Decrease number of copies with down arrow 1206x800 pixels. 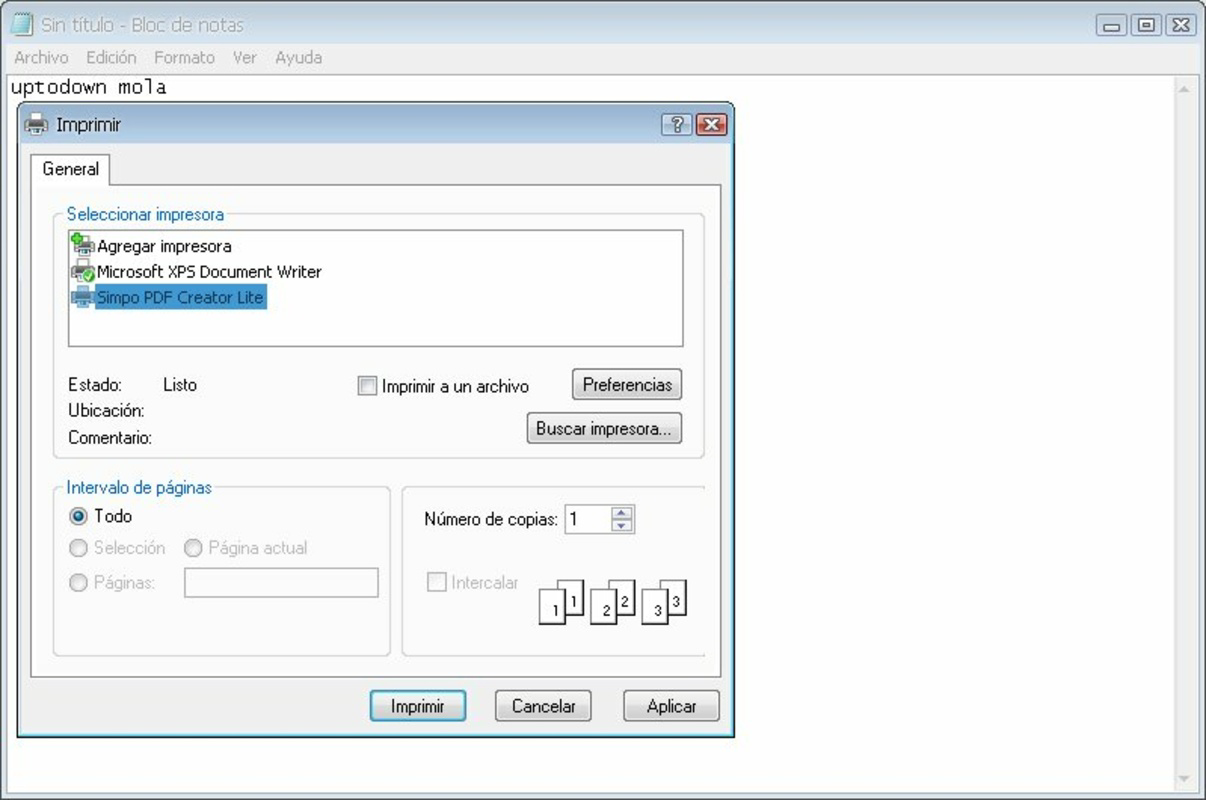pos(622,526)
